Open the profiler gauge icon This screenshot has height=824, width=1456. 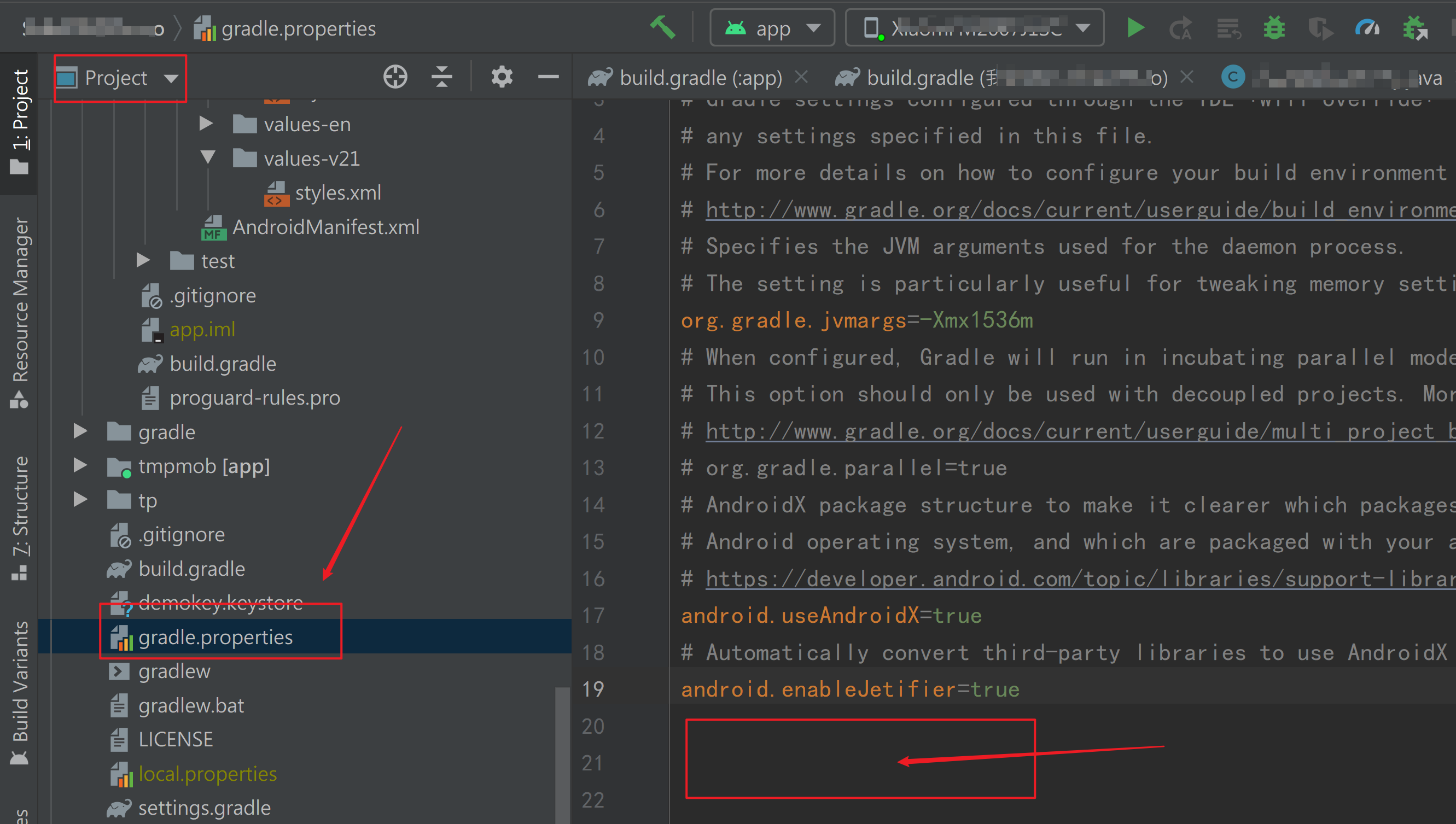click(1367, 27)
